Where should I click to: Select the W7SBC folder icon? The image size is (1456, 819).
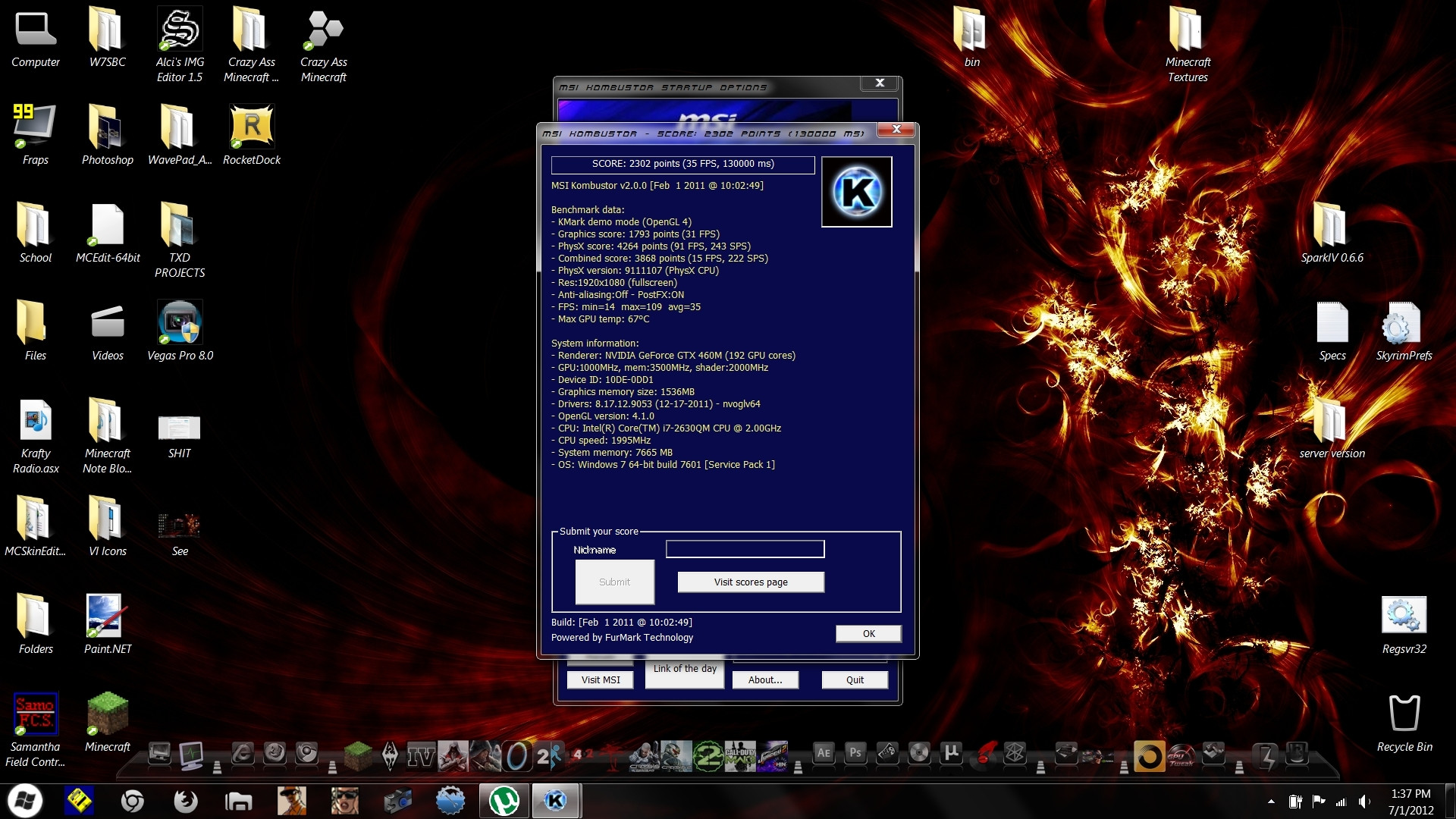(x=108, y=36)
